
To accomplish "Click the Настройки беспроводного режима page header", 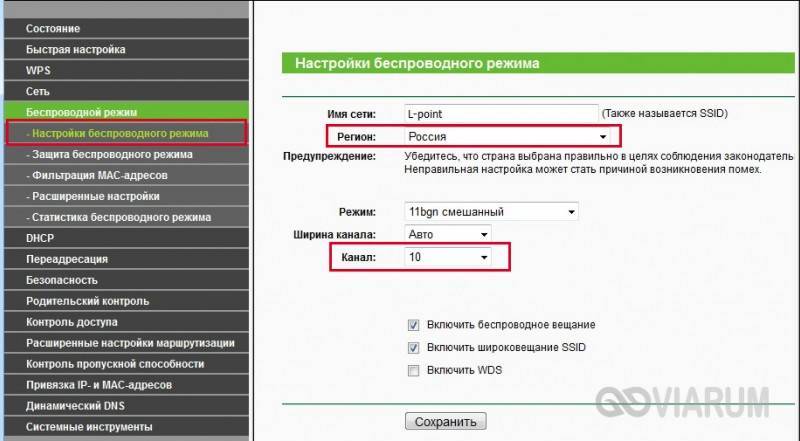I will click(x=417, y=63).
